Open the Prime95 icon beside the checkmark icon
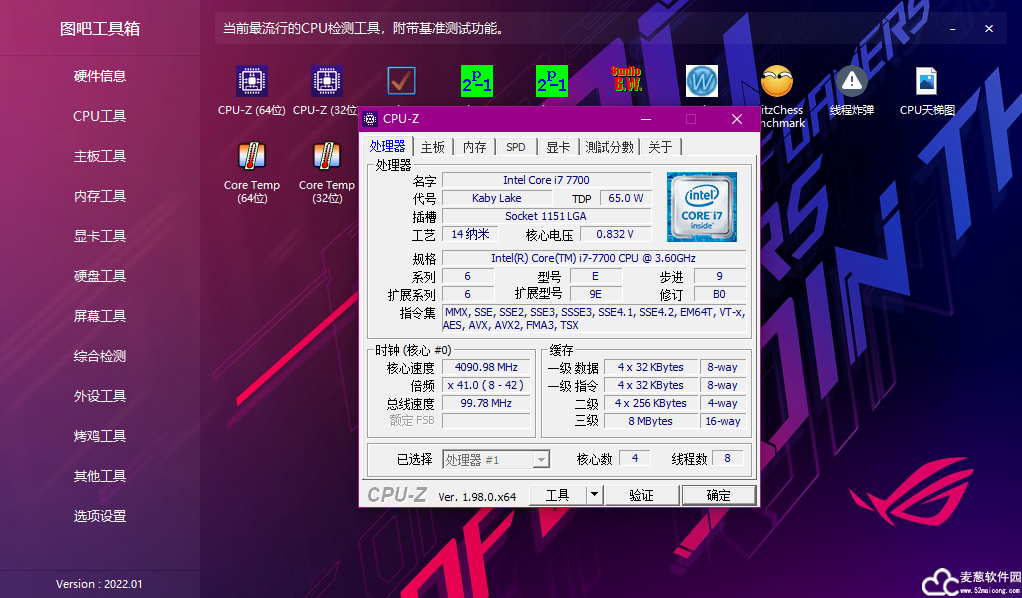The width and height of the screenshot is (1022, 598). click(476, 82)
